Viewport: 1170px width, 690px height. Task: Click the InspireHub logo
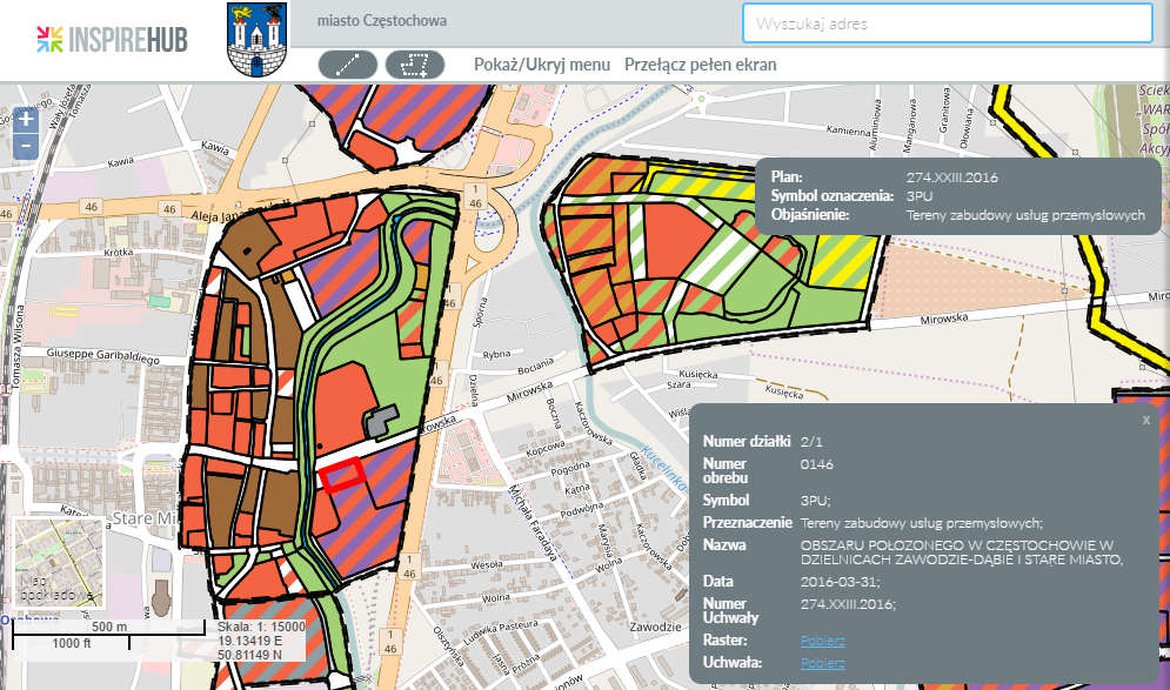[111, 39]
